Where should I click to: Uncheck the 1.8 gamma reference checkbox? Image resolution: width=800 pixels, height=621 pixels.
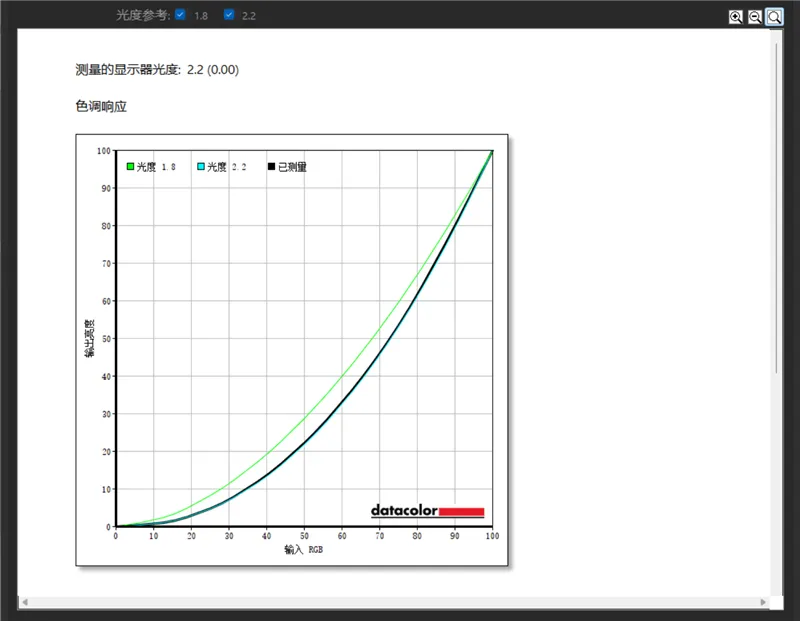[180, 15]
